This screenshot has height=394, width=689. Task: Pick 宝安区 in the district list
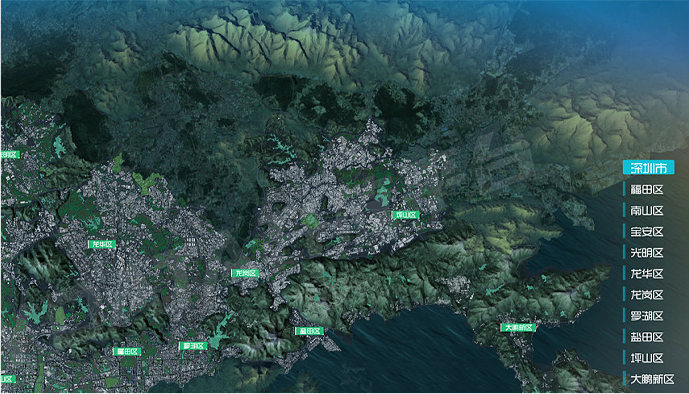646,231
